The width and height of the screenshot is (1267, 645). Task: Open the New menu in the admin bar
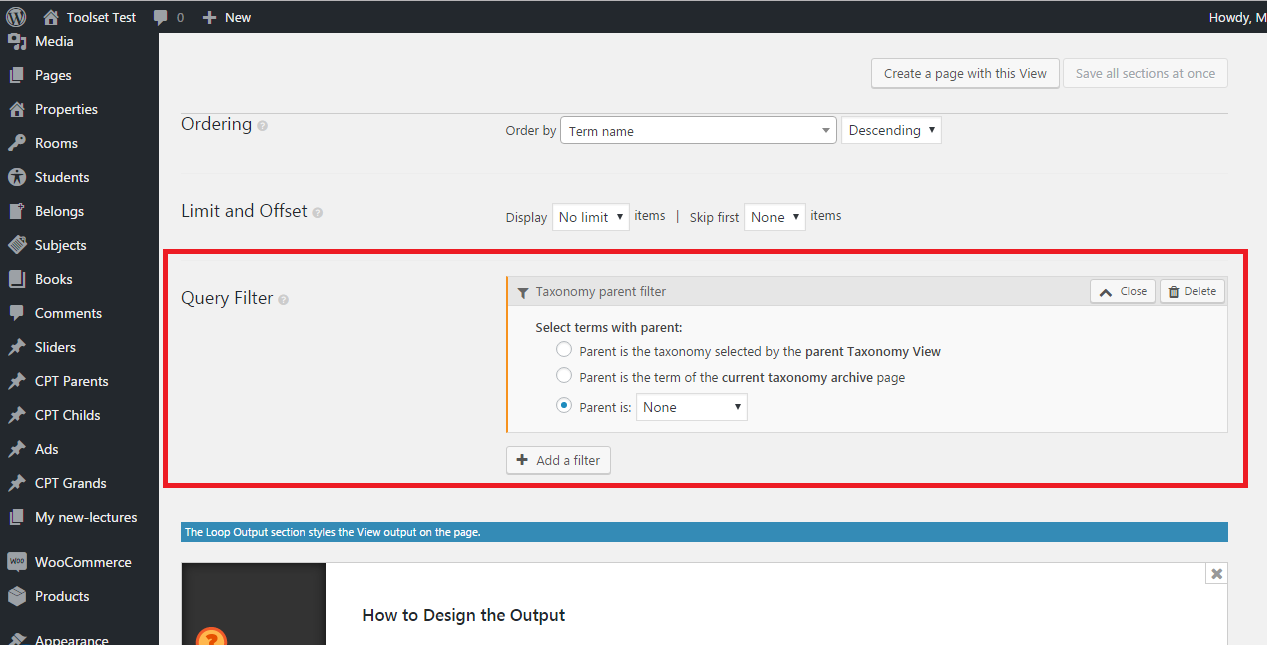coord(227,16)
